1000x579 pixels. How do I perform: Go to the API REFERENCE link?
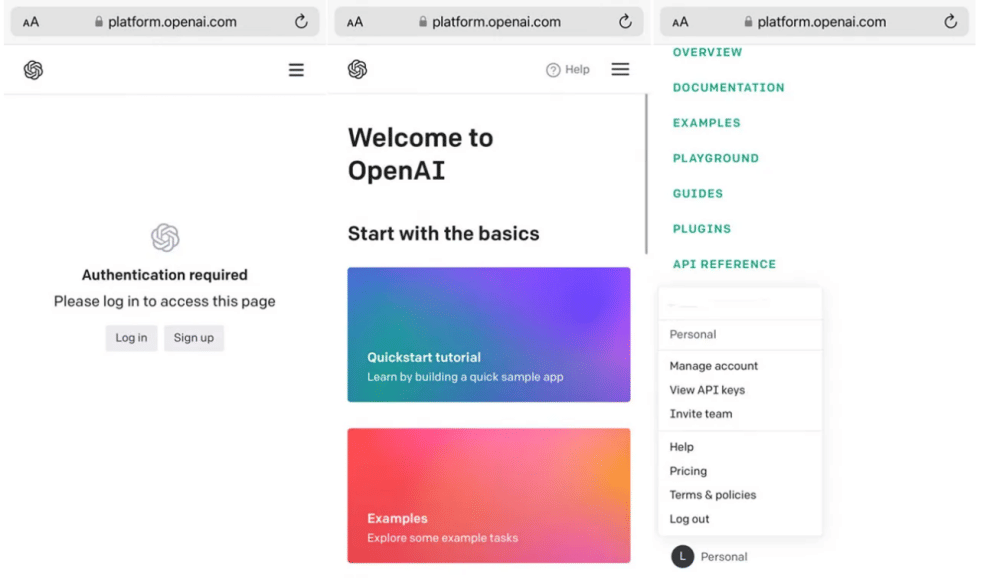point(724,264)
